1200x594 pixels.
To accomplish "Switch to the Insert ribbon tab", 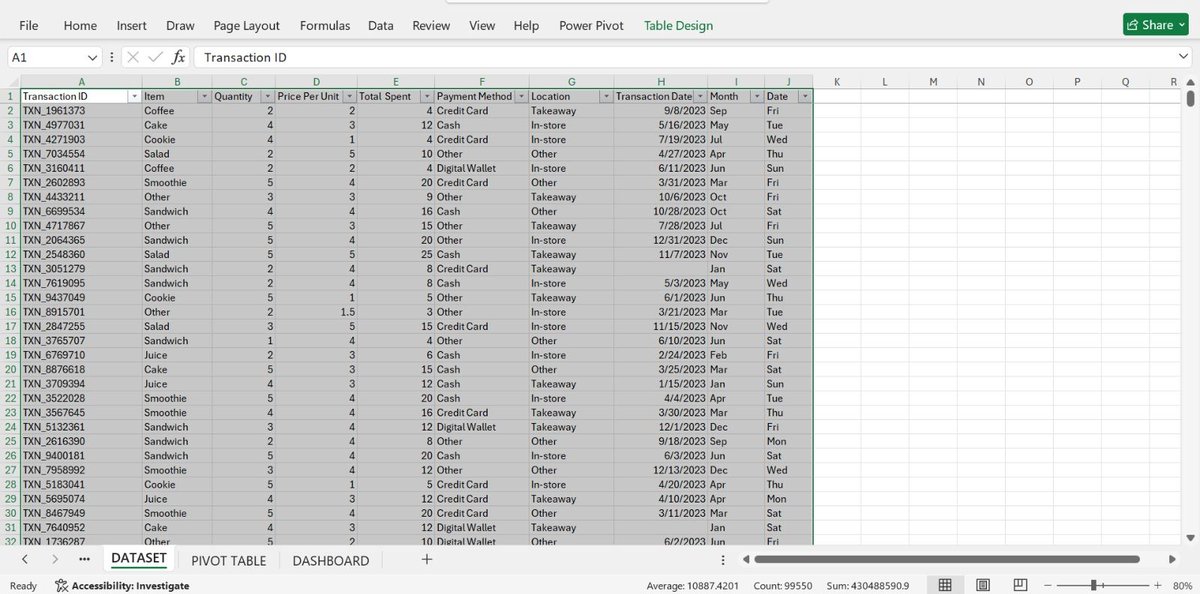I will (131, 25).
